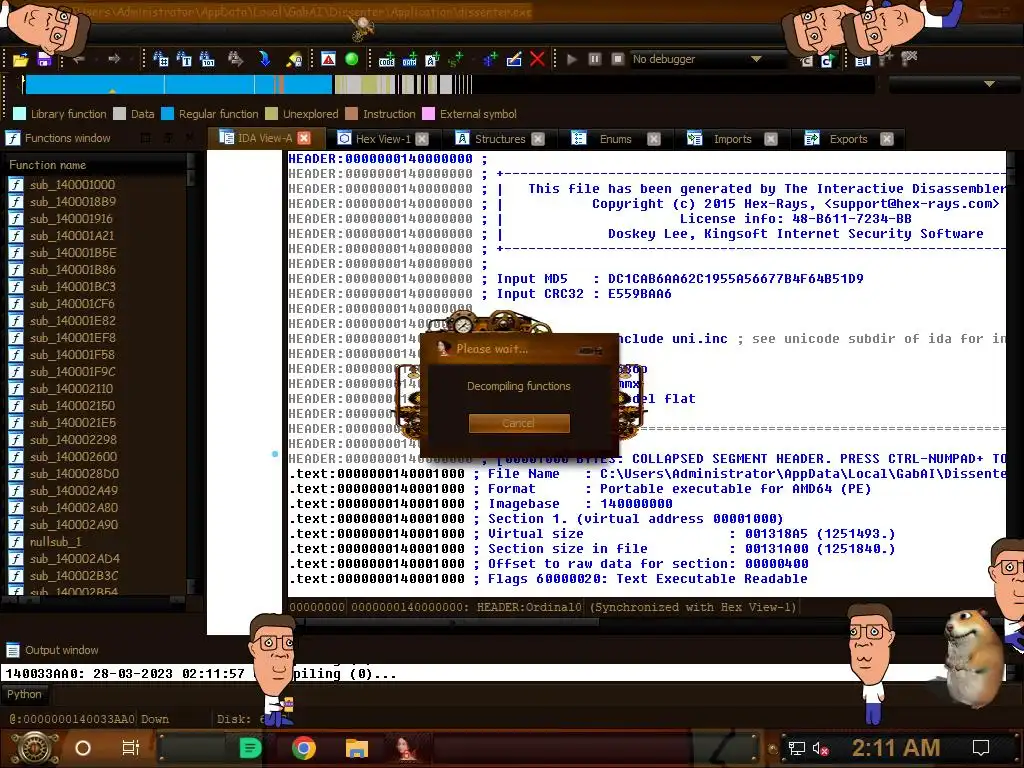Convert to code with the CODE icon
Screen dimensions: 1024x768
tap(387, 59)
